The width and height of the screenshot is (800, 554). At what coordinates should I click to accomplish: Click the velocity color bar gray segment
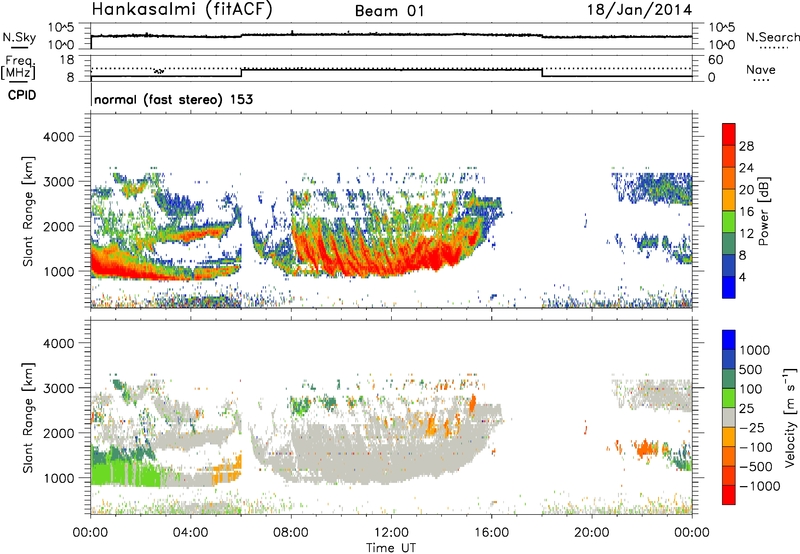click(729, 418)
